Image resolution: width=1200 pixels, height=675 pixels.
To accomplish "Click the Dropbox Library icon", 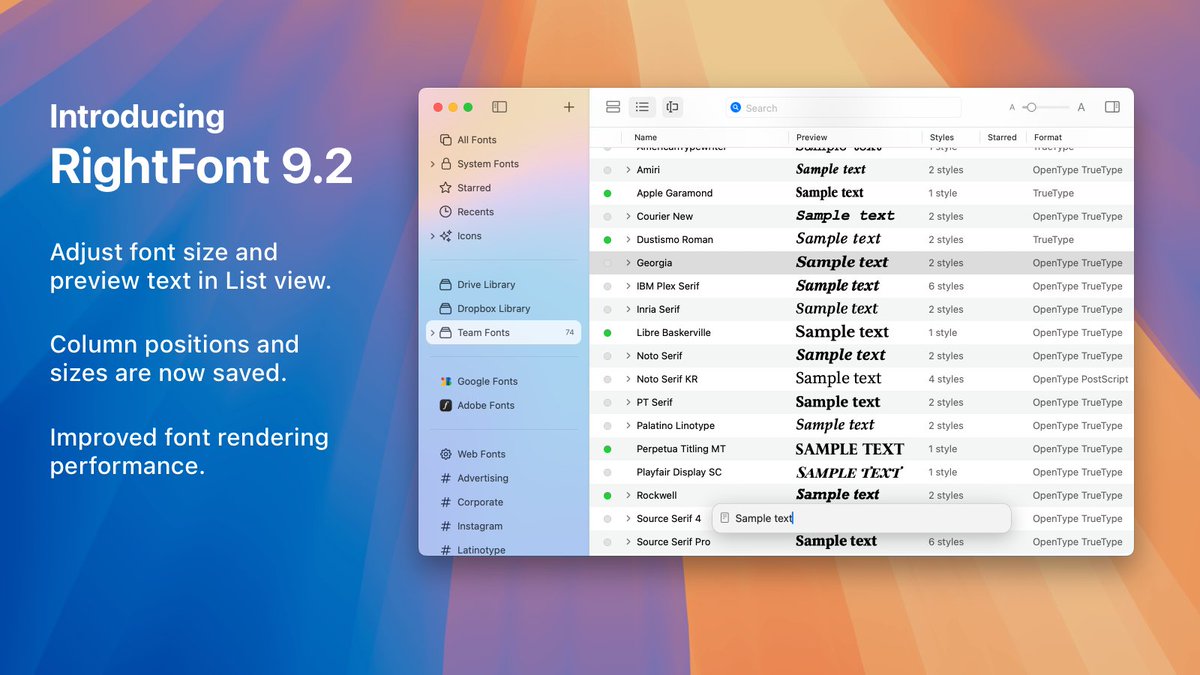I will tap(446, 309).
